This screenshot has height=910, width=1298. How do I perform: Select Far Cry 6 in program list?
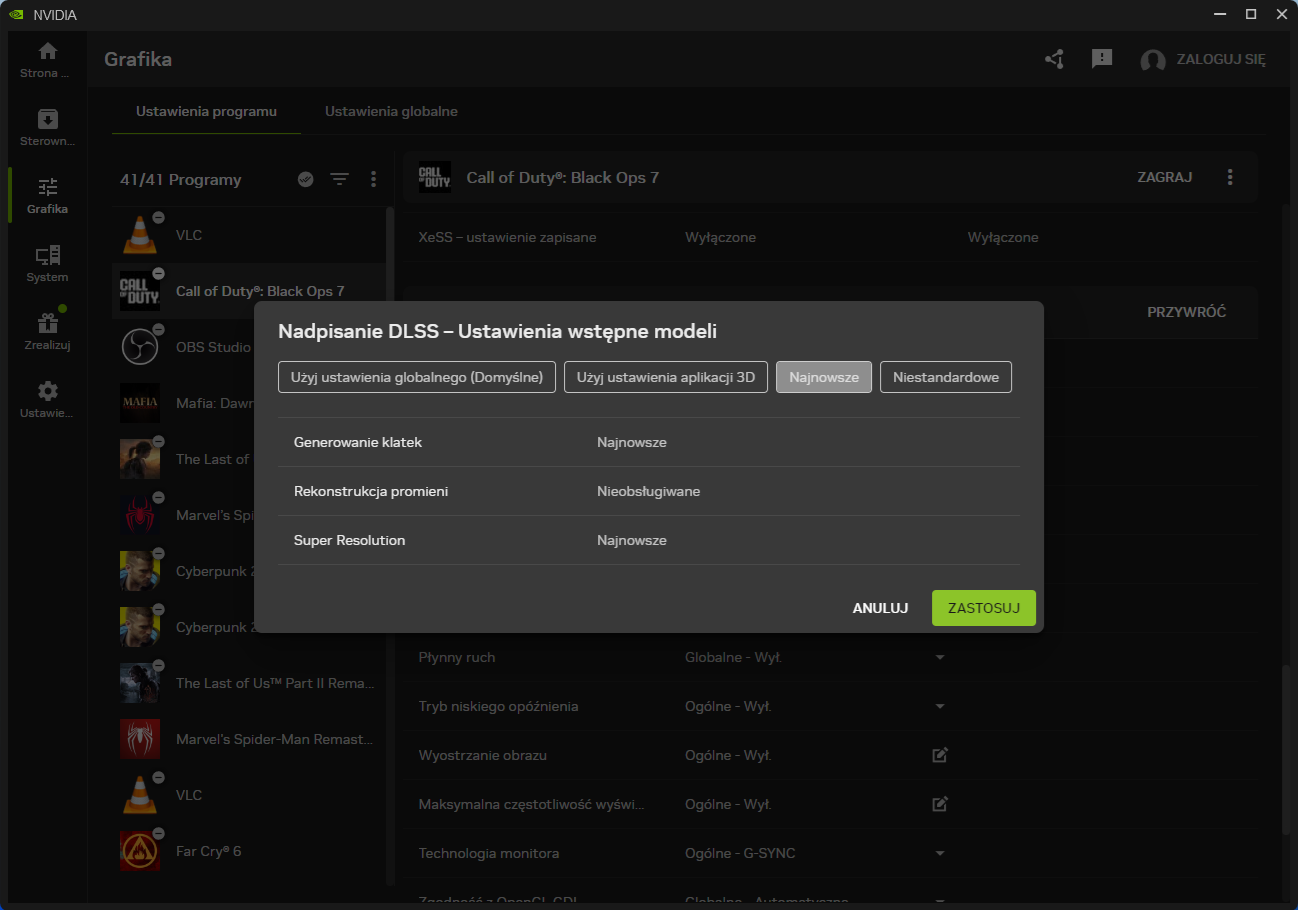pyautogui.click(x=208, y=851)
